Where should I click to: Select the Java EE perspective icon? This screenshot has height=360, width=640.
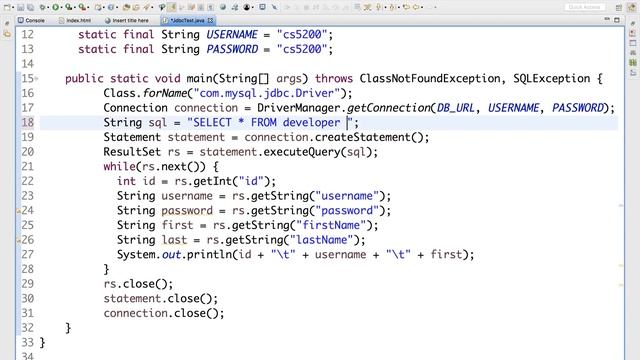[632, 8]
